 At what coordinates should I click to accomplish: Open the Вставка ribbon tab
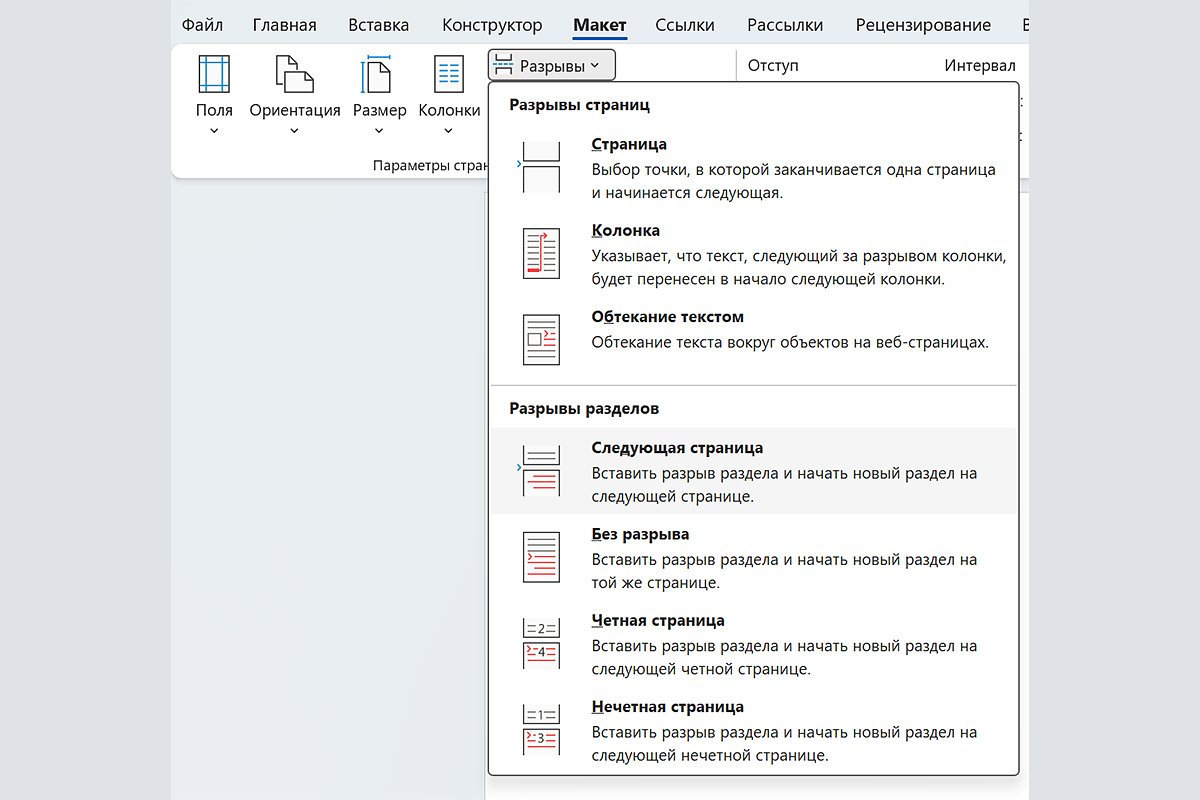coord(378,25)
